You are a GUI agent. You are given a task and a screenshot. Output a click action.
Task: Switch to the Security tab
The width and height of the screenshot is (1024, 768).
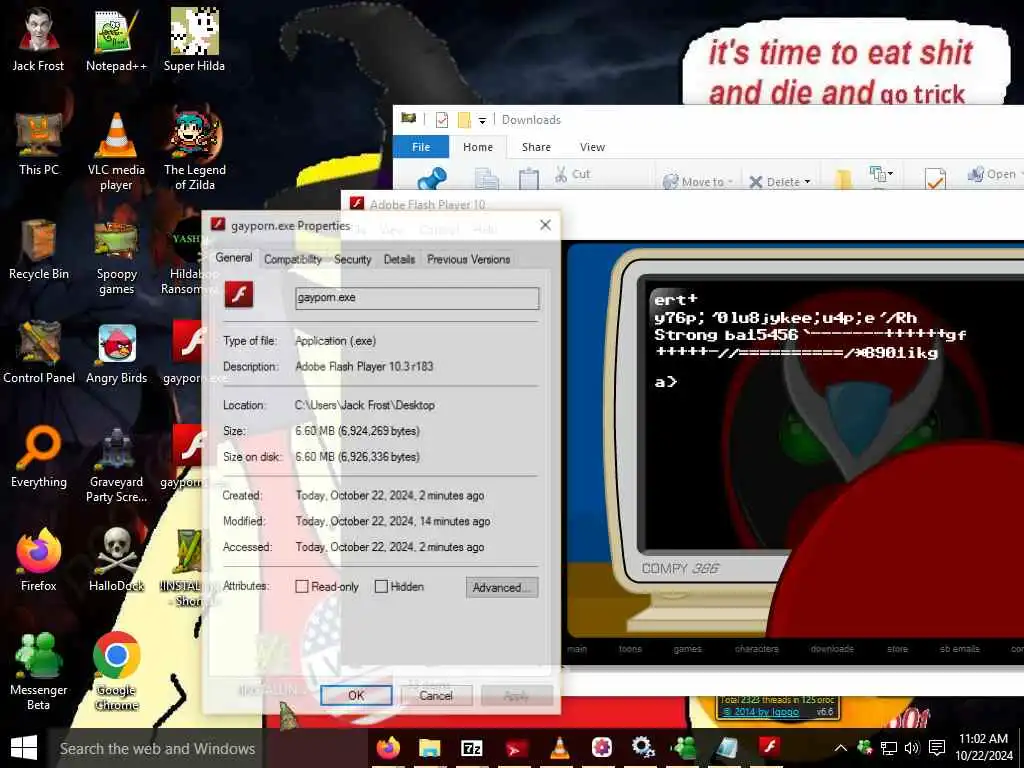(x=353, y=259)
